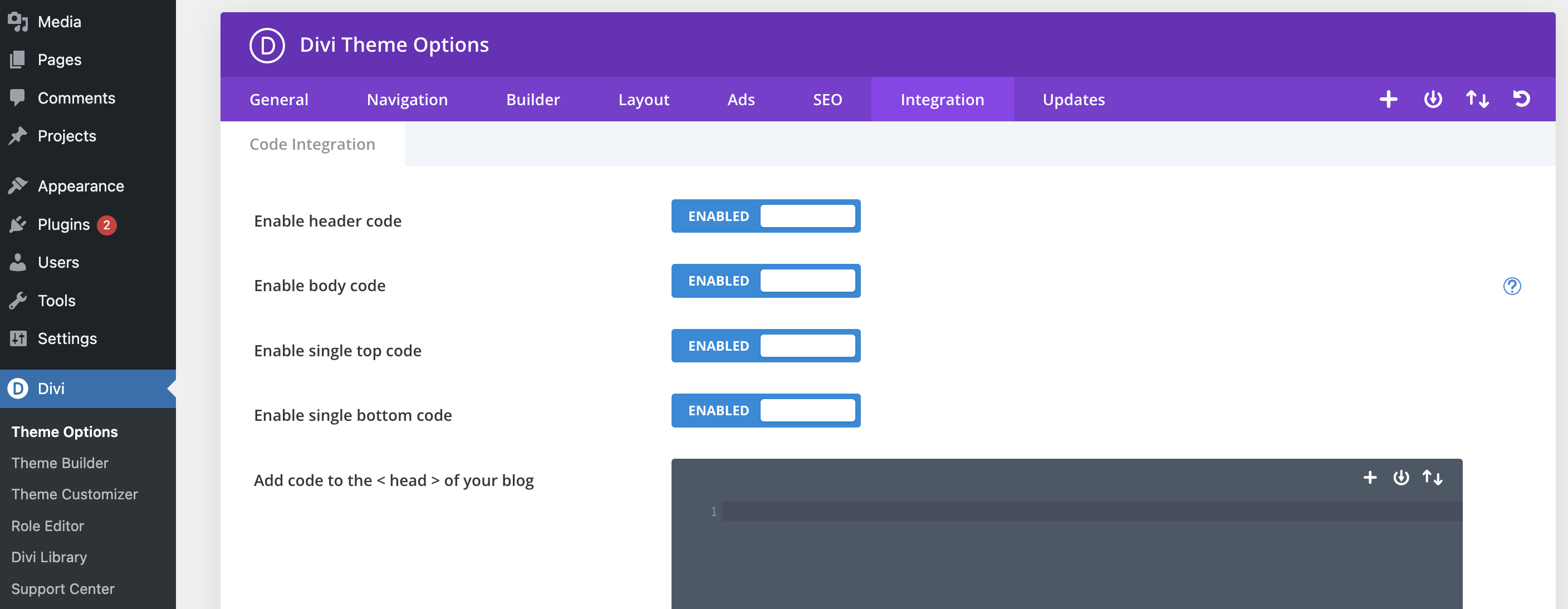Image resolution: width=1568 pixels, height=609 pixels.
Task: Open the Theme Customizer submenu link
Action: pyautogui.click(x=74, y=495)
